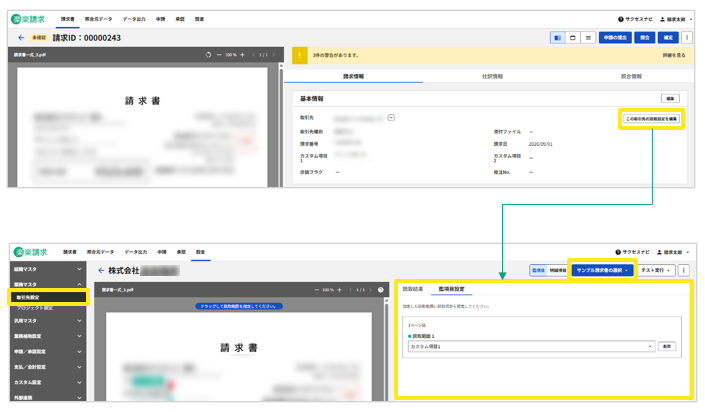This screenshot has width=705, height=412.
Task: Choose the list-only layout icon
Action: pyautogui.click(x=588, y=38)
